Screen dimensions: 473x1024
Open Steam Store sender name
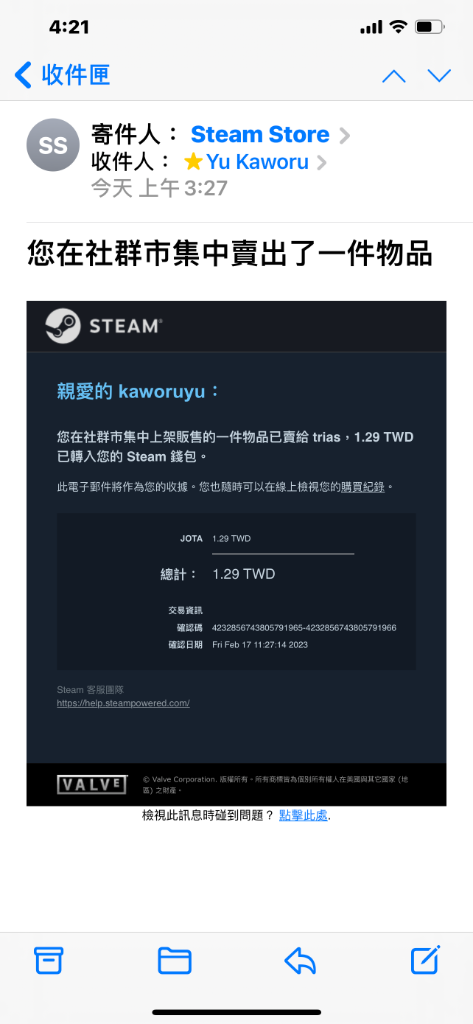(260, 135)
